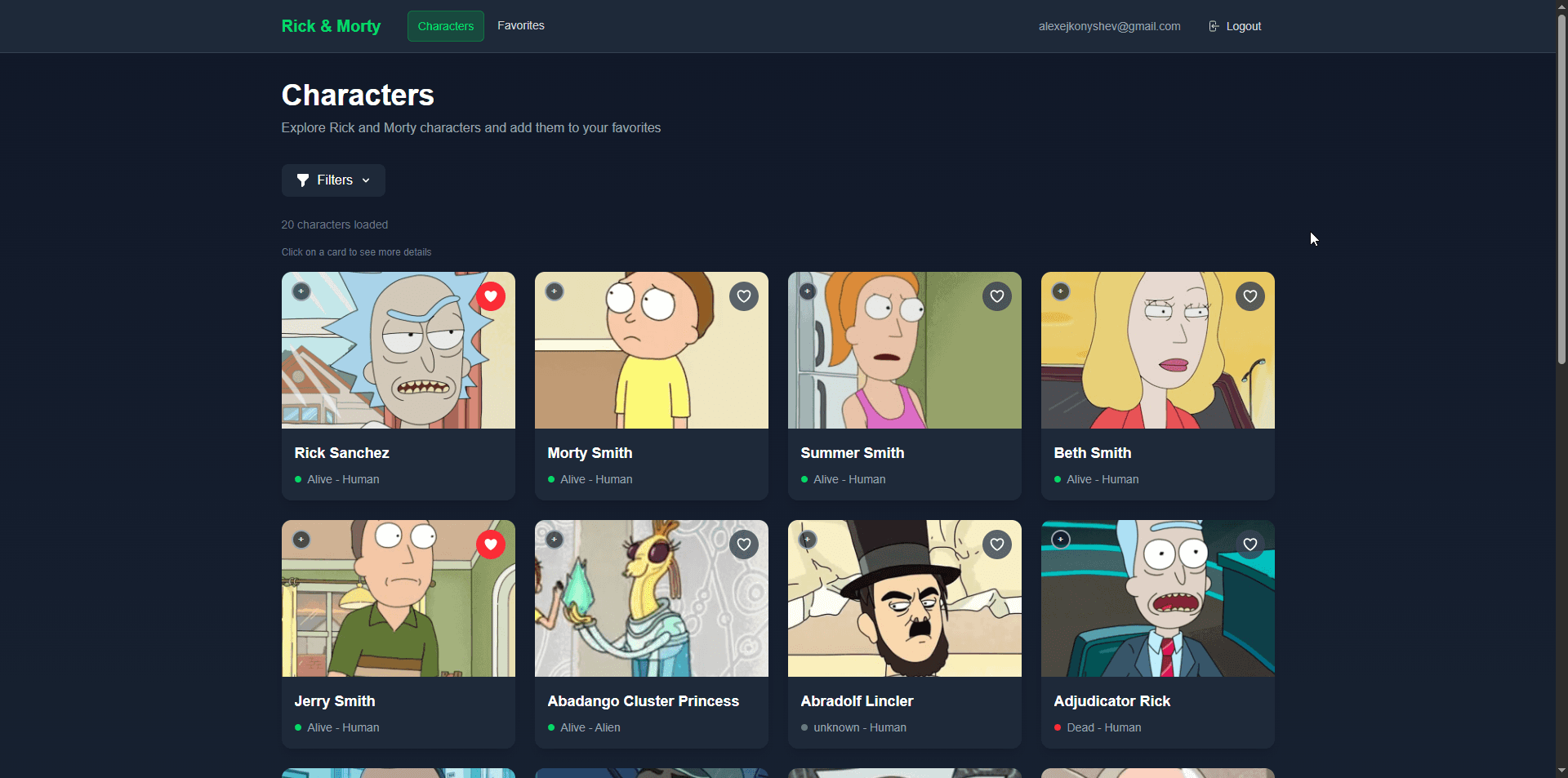Click the Abradolf Lincler name text

click(x=857, y=701)
